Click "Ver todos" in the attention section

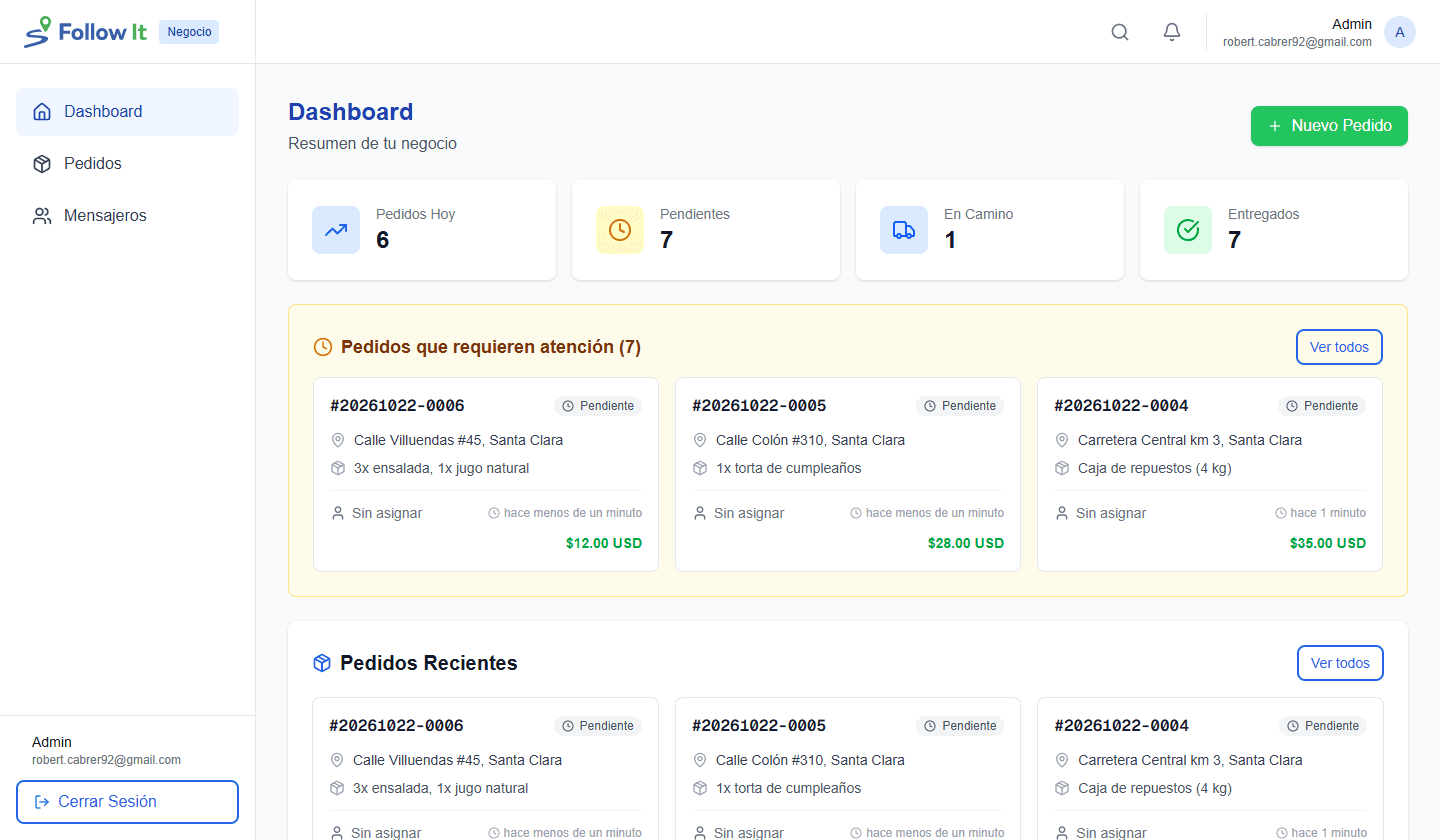(x=1339, y=347)
